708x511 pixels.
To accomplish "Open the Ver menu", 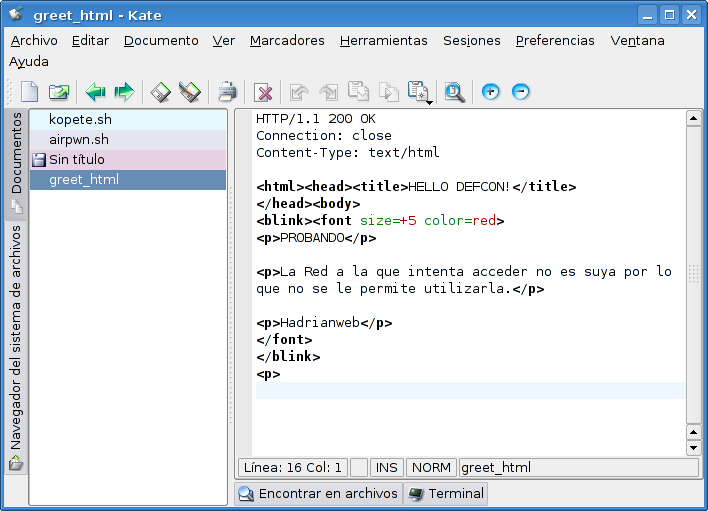I will coord(224,41).
